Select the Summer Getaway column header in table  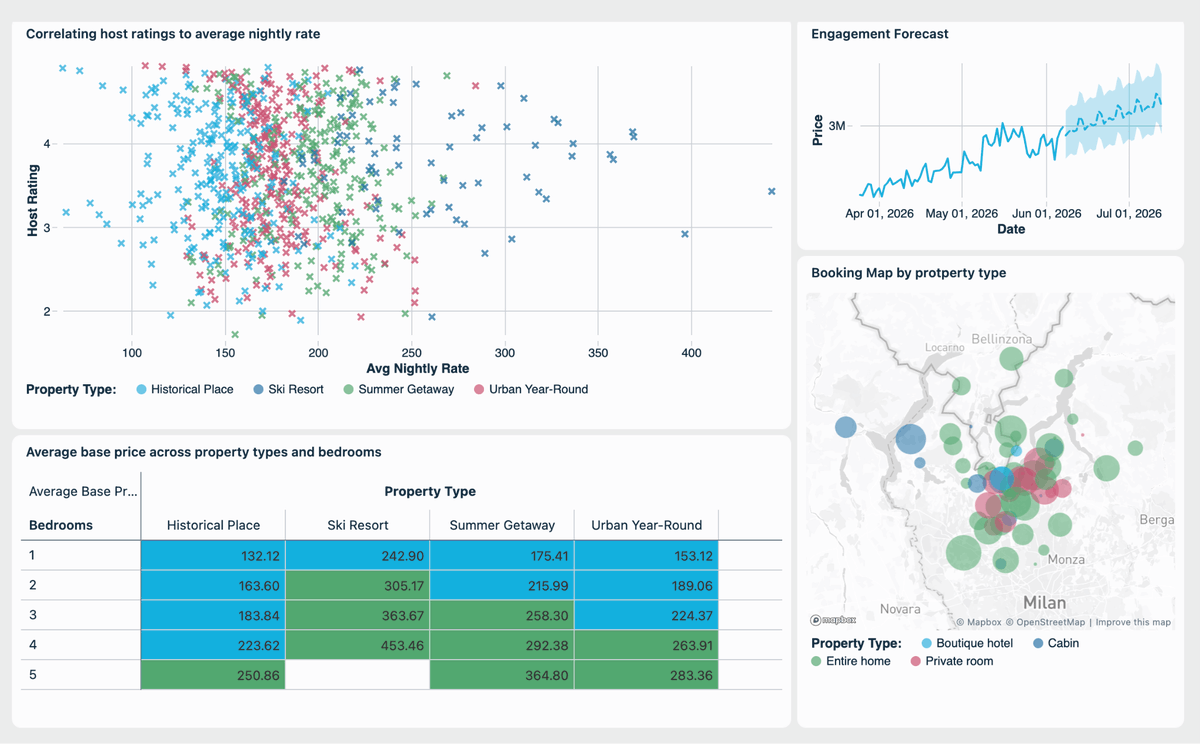[x=502, y=525]
